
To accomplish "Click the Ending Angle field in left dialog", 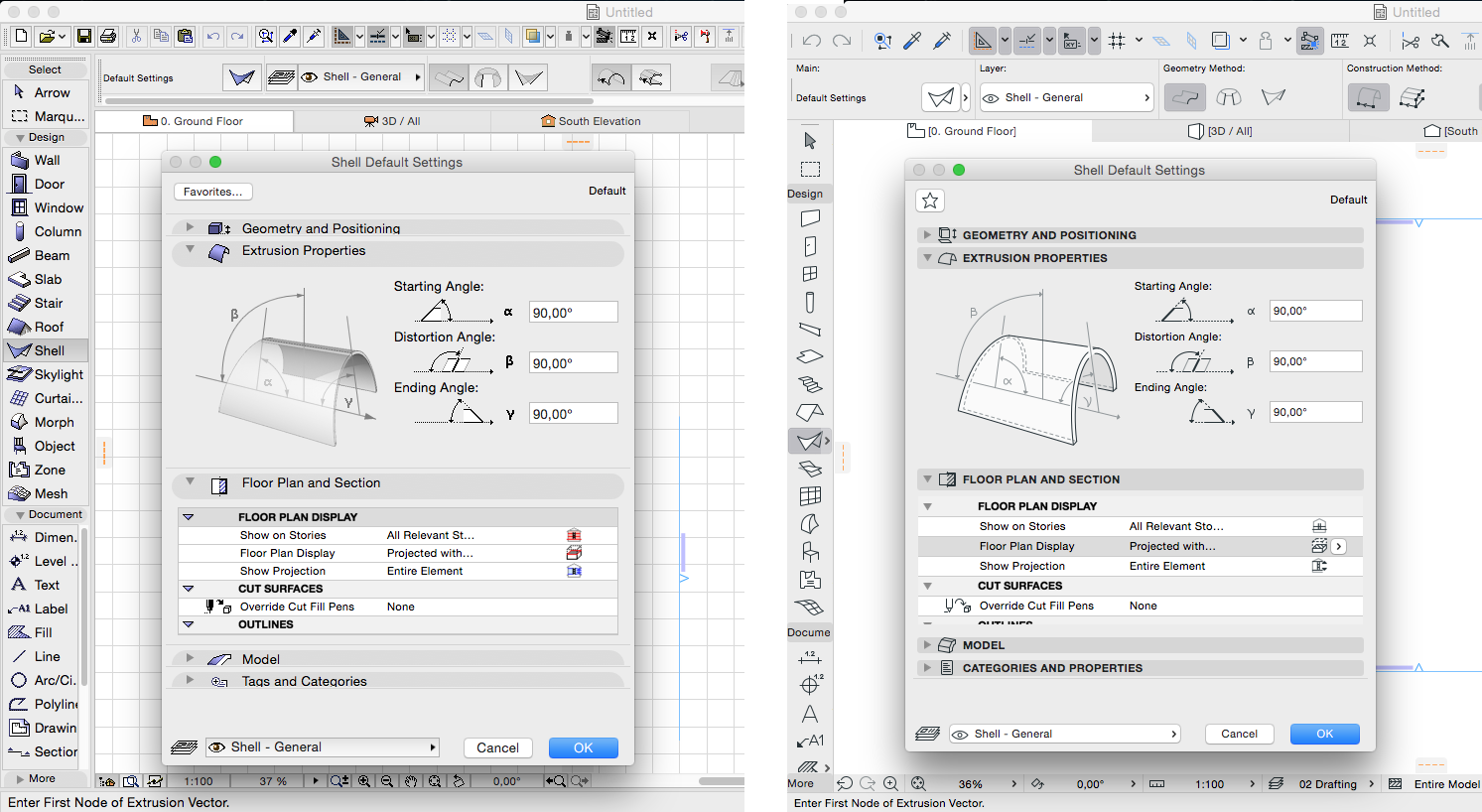I will (x=574, y=414).
